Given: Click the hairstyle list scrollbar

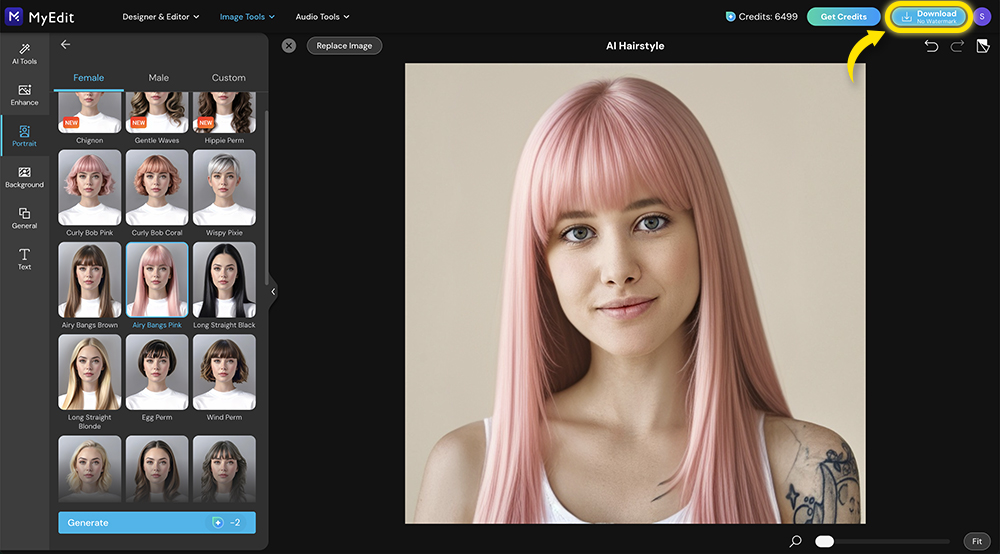Looking at the screenshot, I should point(266,198).
